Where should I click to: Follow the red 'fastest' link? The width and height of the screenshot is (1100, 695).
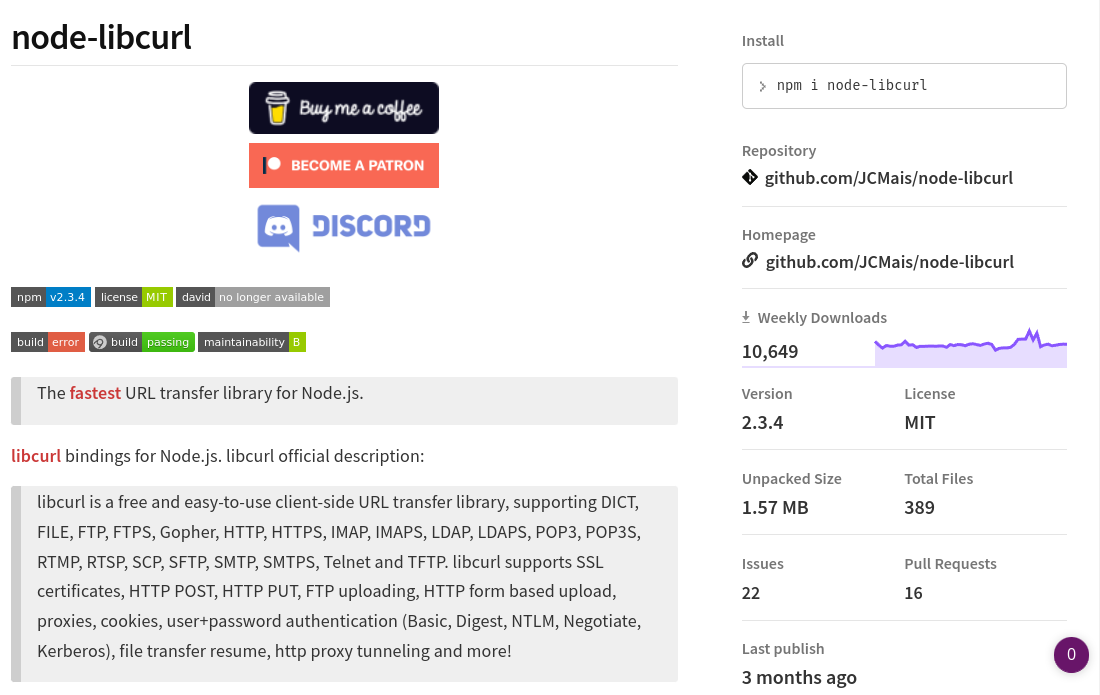pos(95,393)
